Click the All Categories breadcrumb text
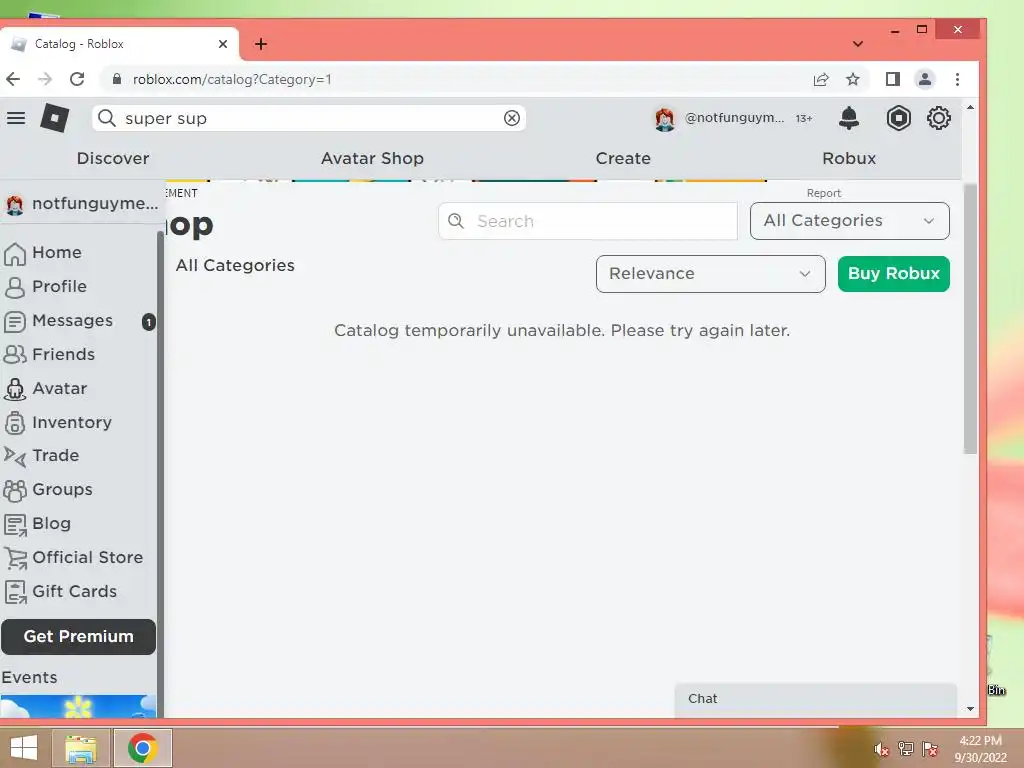Image resolution: width=1024 pixels, height=768 pixels. coord(235,266)
